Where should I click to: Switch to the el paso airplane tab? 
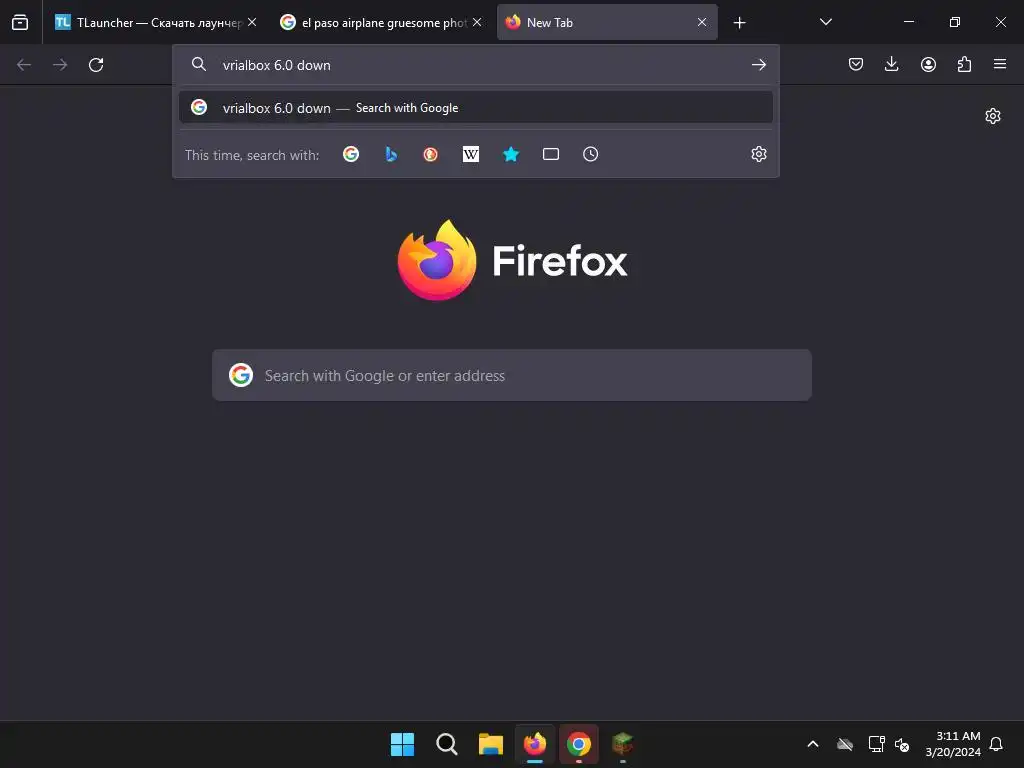point(381,22)
